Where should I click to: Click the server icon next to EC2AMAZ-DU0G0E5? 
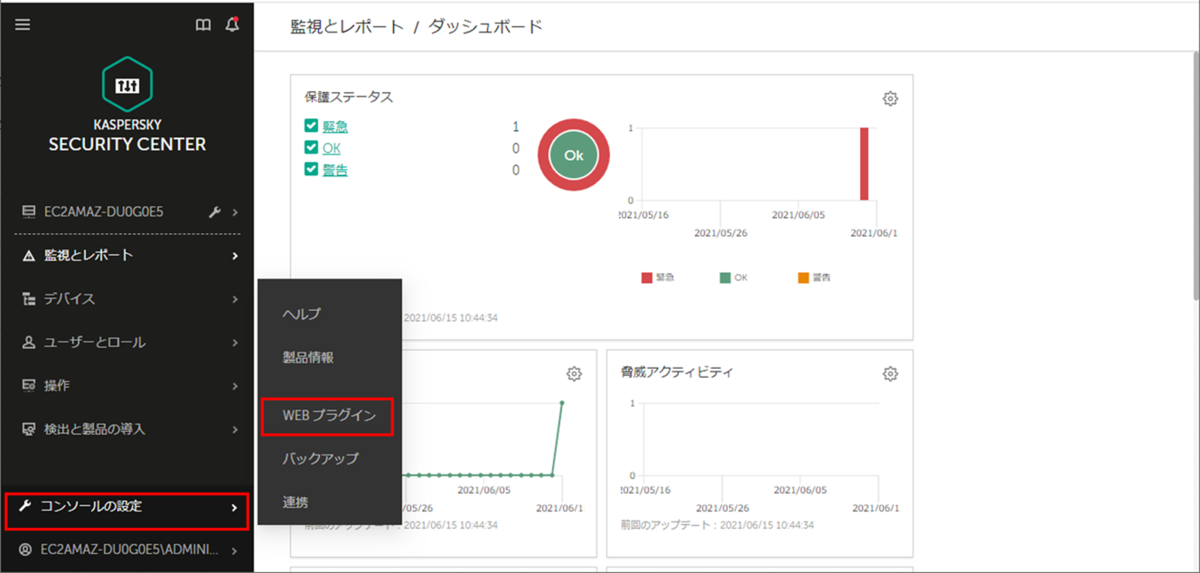pos(29,212)
